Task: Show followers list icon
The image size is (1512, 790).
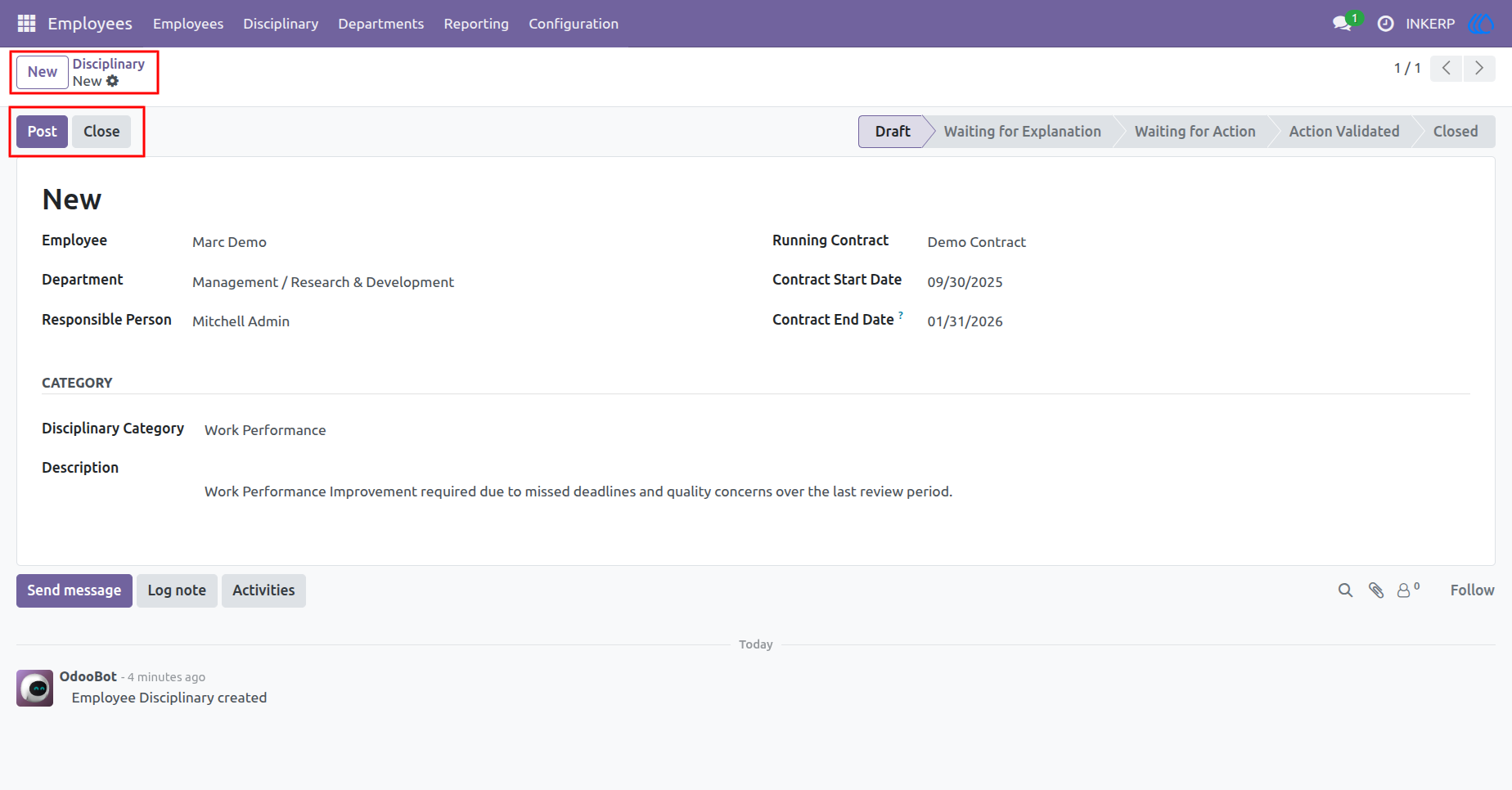Action: (x=1408, y=590)
